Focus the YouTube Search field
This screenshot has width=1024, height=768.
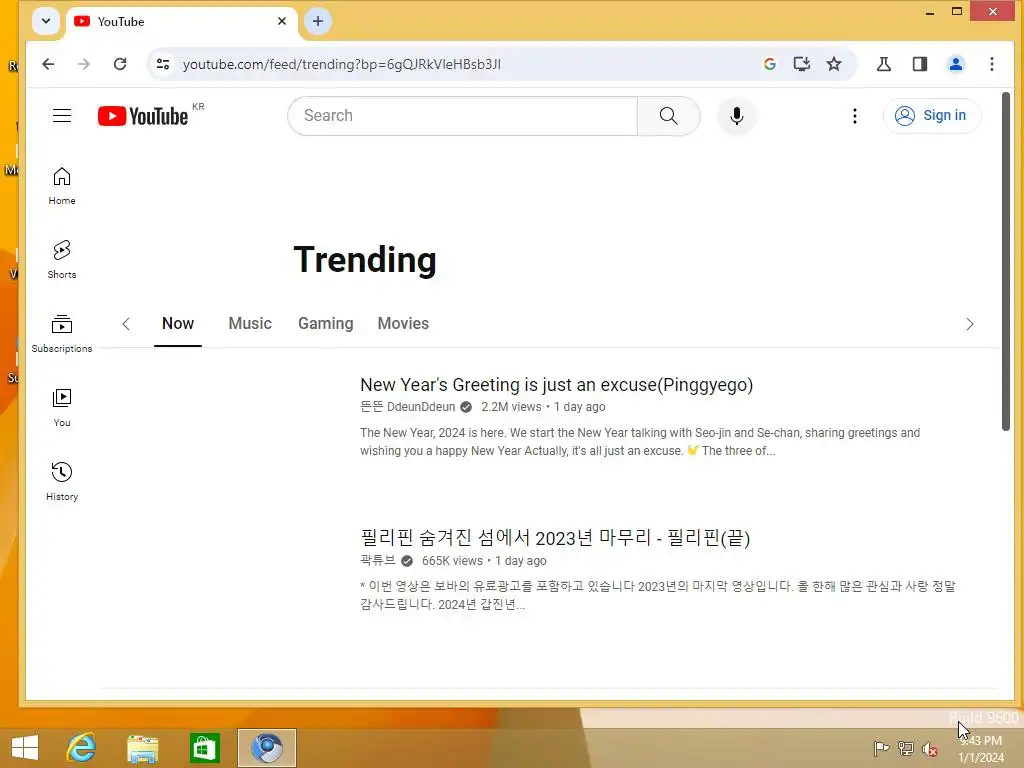462,116
